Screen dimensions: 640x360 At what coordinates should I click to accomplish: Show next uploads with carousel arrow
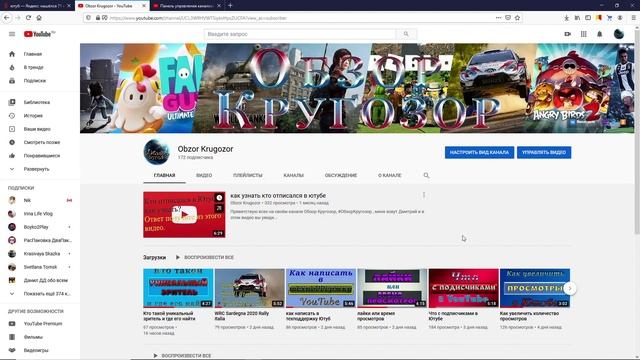570,288
